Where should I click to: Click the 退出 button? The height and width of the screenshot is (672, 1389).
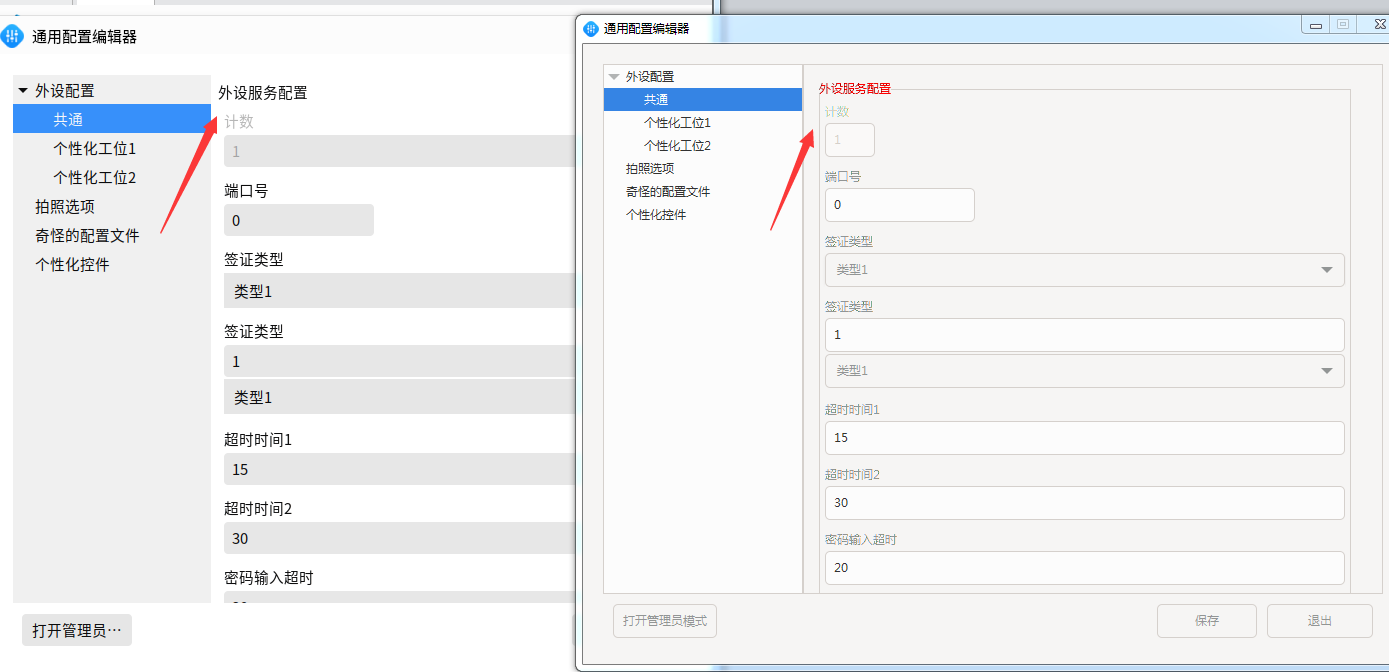[x=1319, y=620]
